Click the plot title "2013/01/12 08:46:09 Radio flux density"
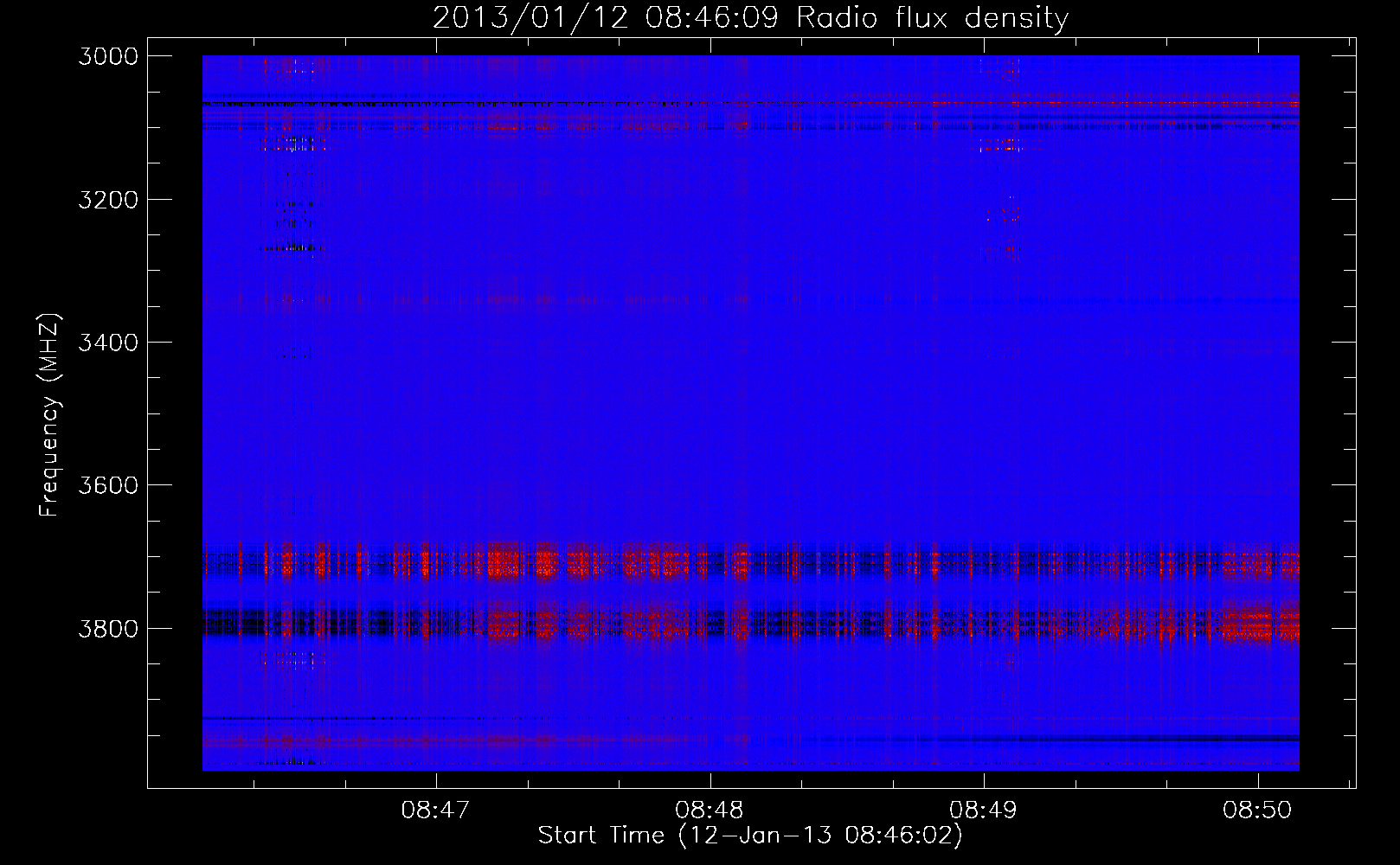 [x=750, y=17]
